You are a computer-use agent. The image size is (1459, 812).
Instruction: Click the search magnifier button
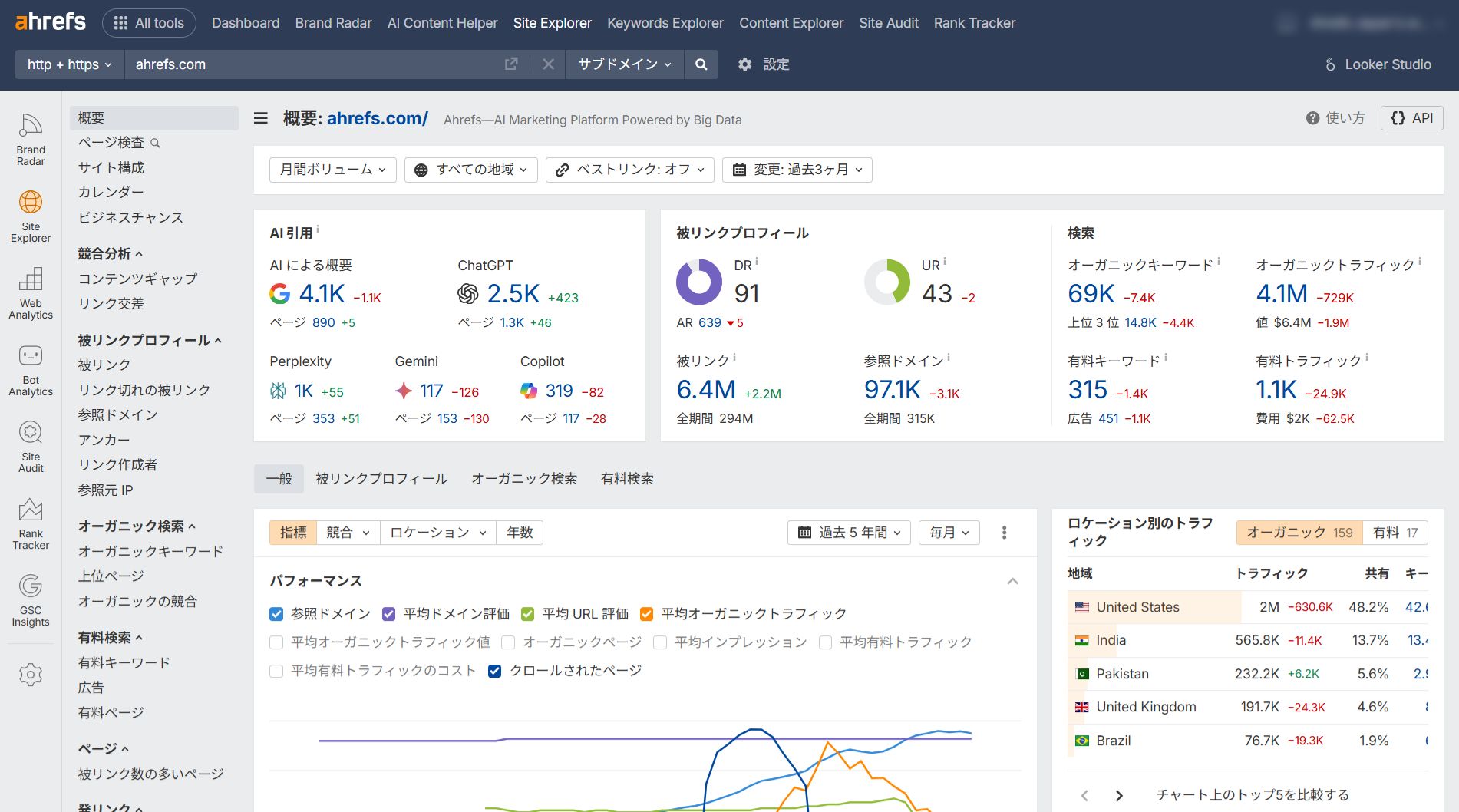pyautogui.click(x=701, y=64)
